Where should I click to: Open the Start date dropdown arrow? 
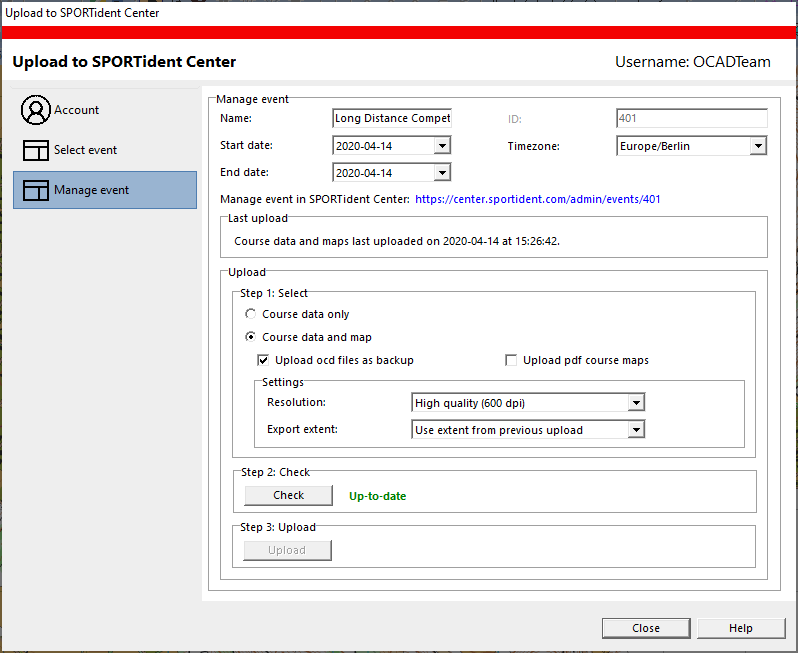point(442,146)
